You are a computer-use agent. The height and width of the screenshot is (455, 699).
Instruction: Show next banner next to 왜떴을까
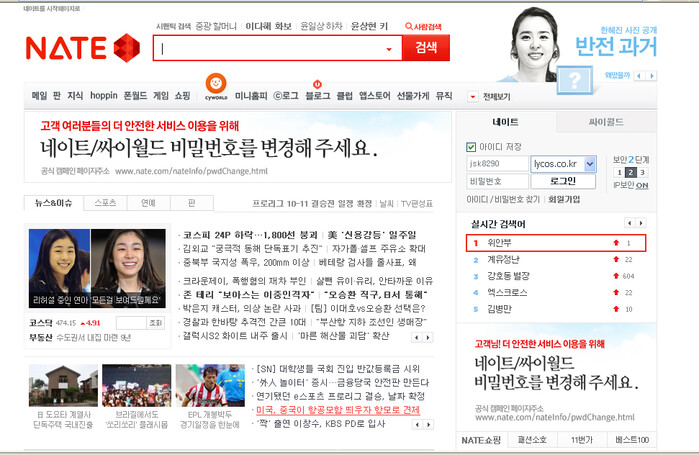[x=652, y=76]
